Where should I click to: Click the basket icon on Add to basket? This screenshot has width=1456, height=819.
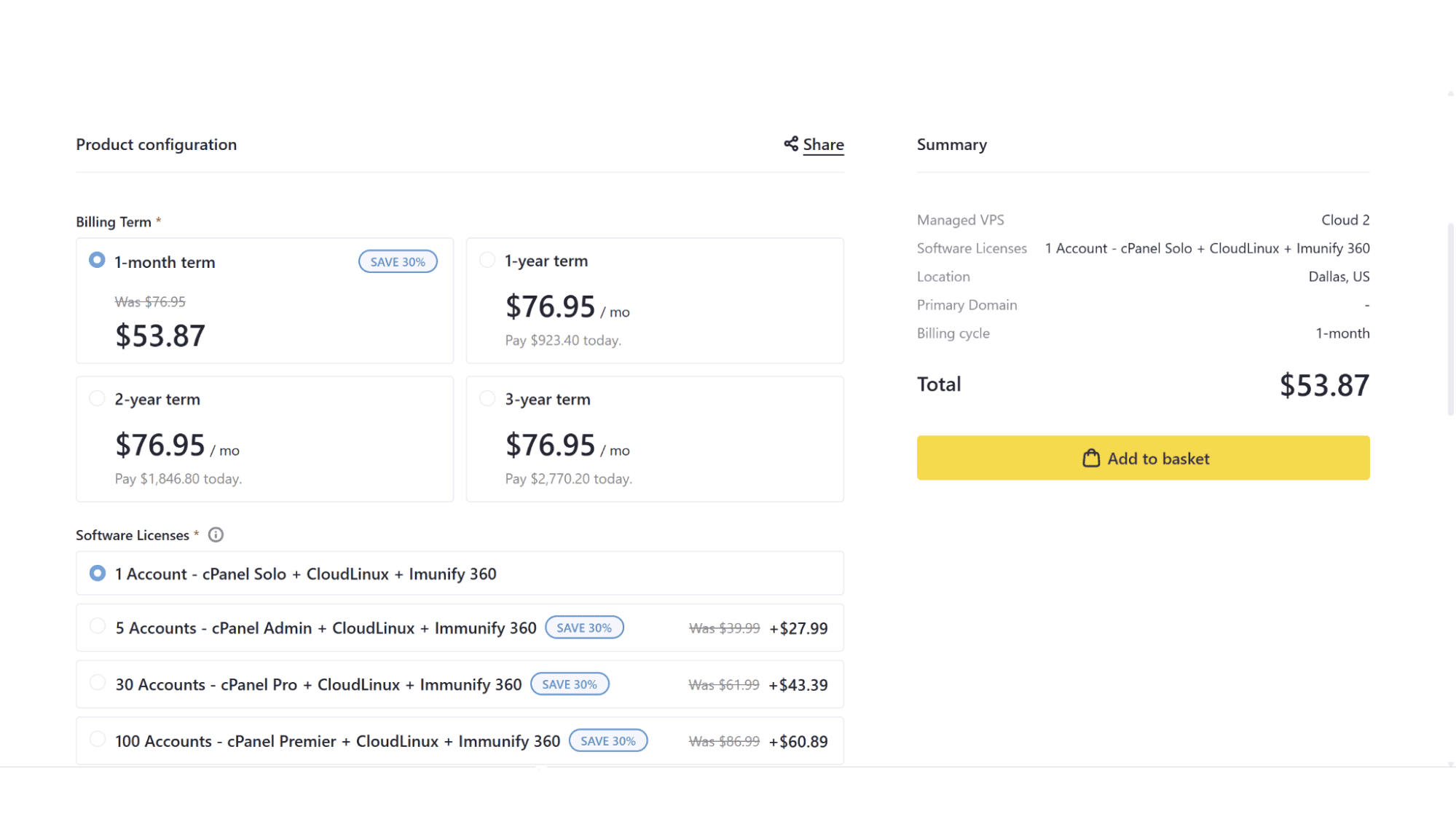coord(1090,458)
